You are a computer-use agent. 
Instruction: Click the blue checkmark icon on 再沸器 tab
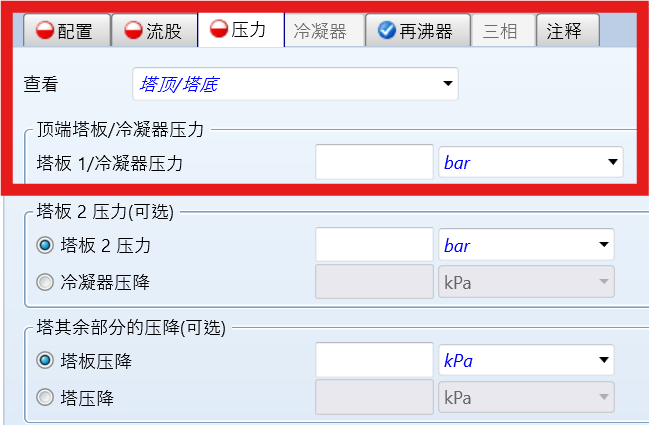pyautogui.click(x=387, y=31)
